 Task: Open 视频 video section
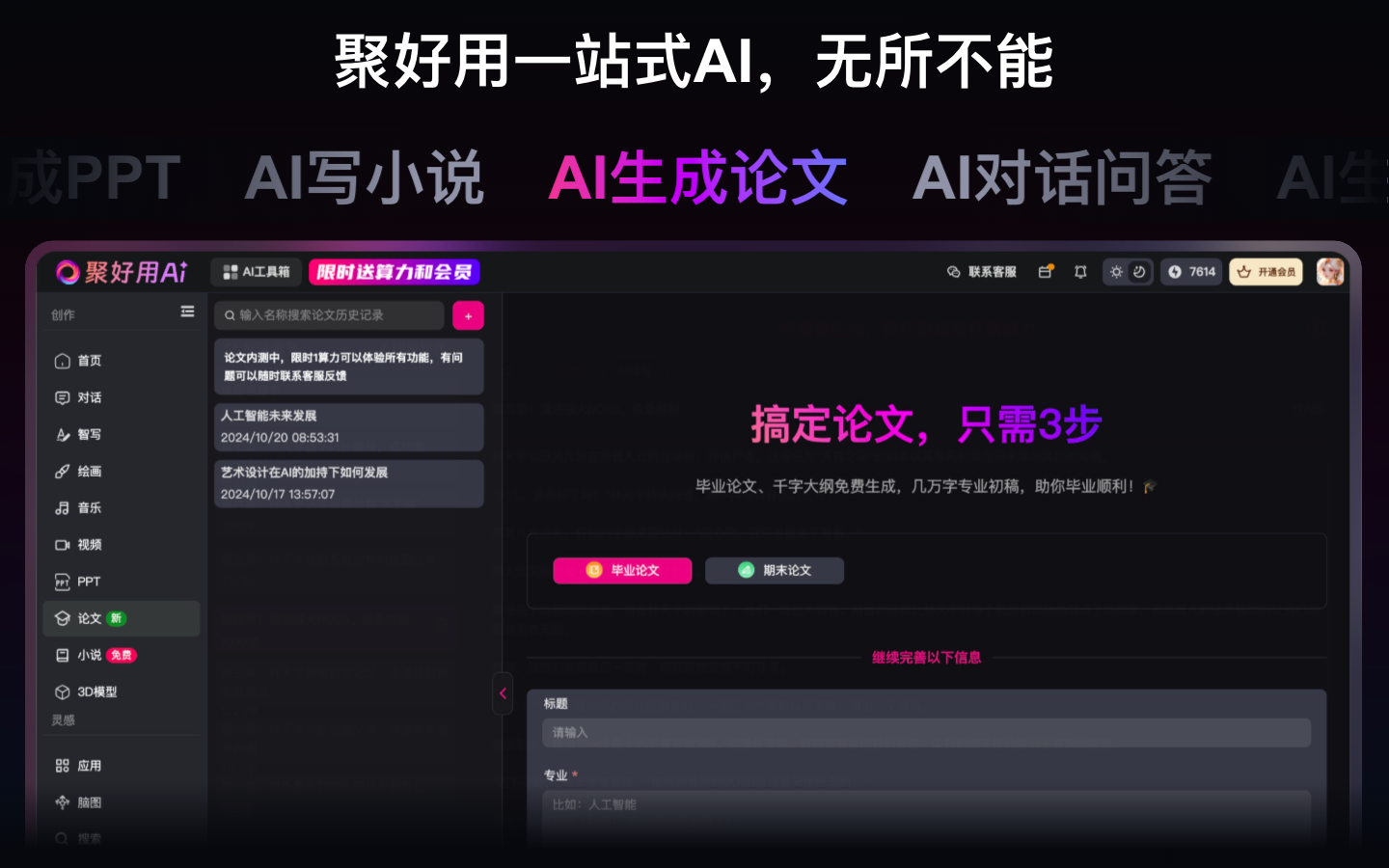122,545
